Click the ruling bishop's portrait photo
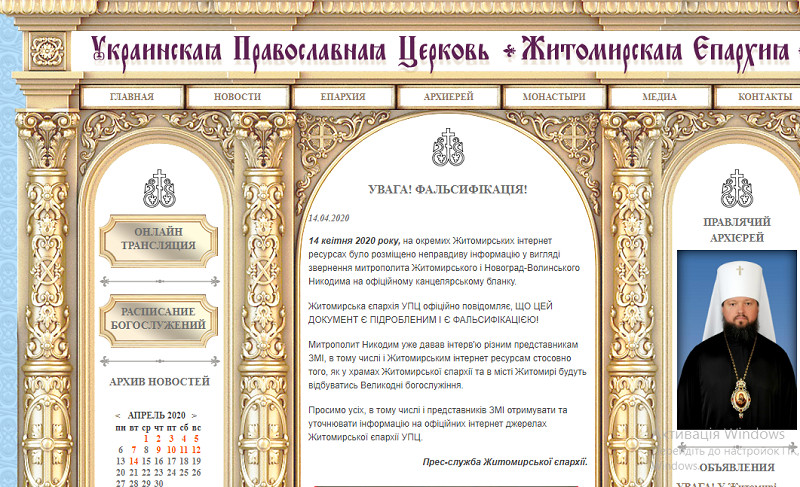This screenshot has height=487, width=800. 736,338
